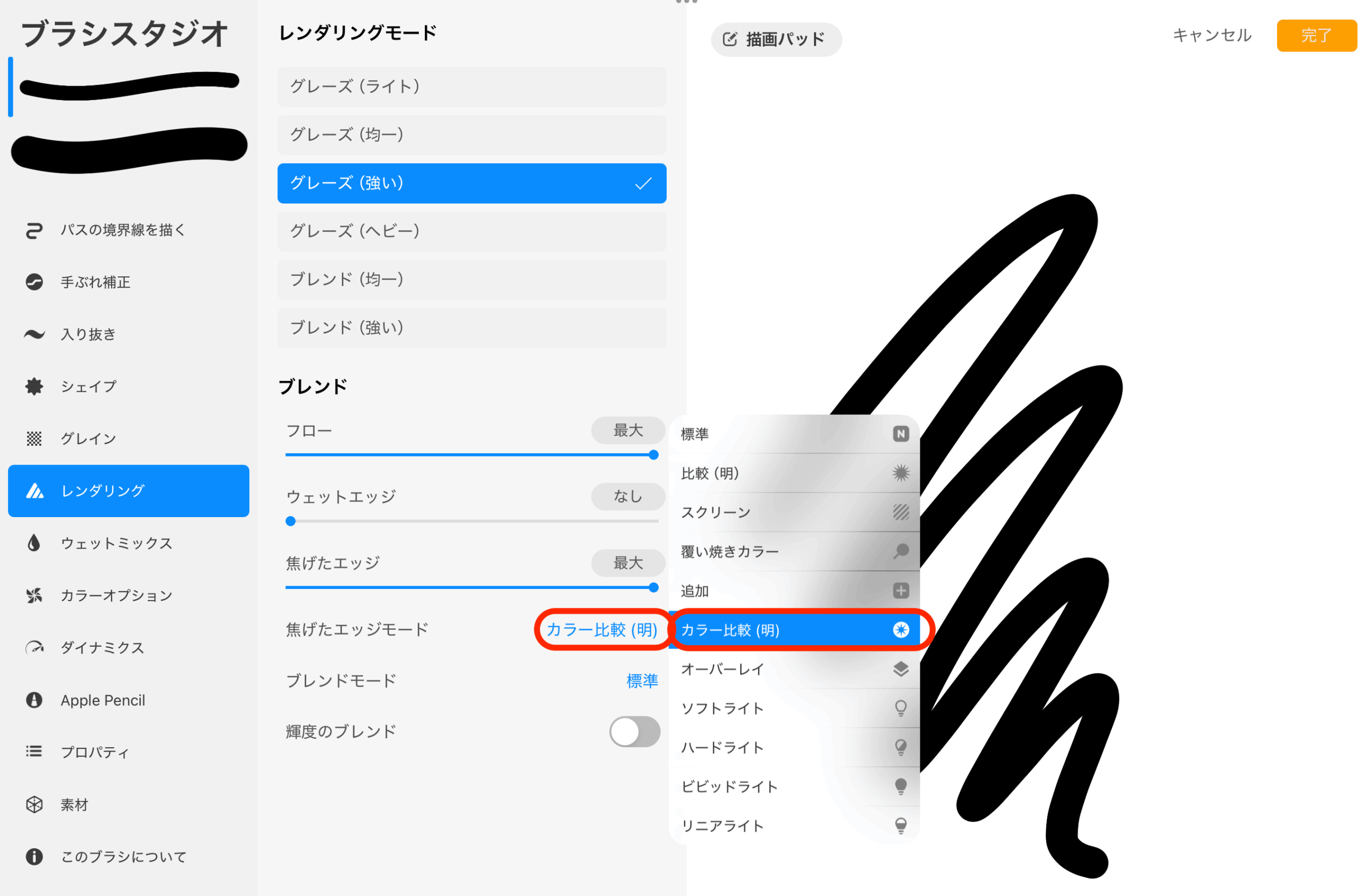The height and width of the screenshot is (896, 1361).
Task: Choose オーバーレイ in blend mode list
Action: (x=794, y=669)
